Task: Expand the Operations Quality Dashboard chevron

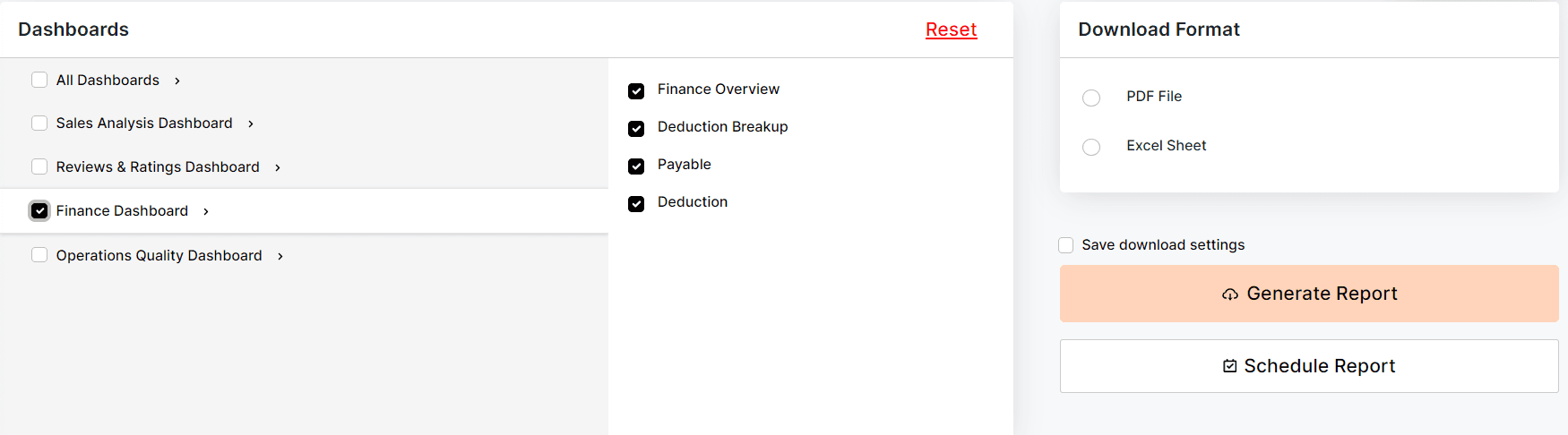Action: [x=280, y=256]
